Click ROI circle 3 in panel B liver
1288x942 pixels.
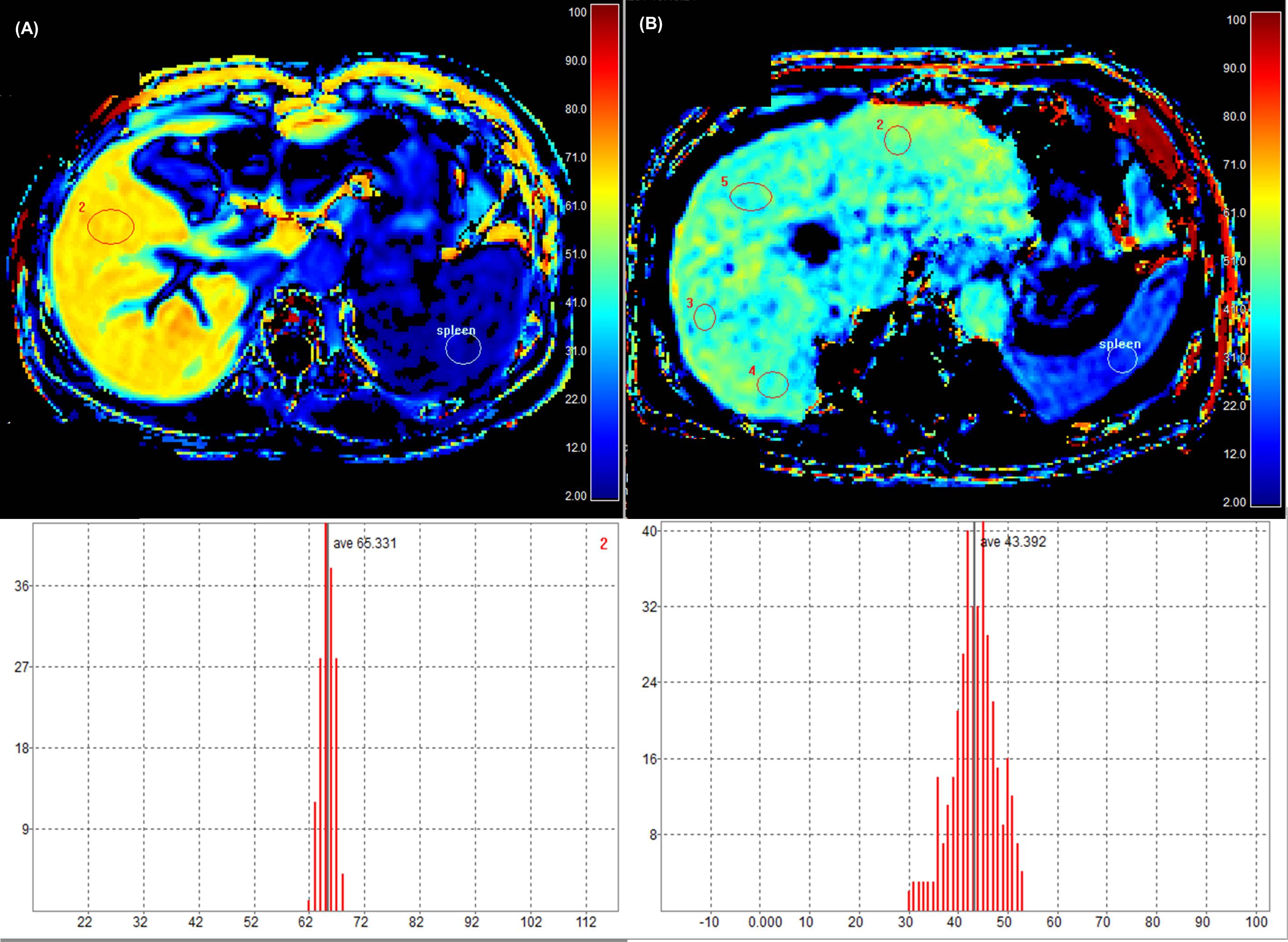[705, 317]
